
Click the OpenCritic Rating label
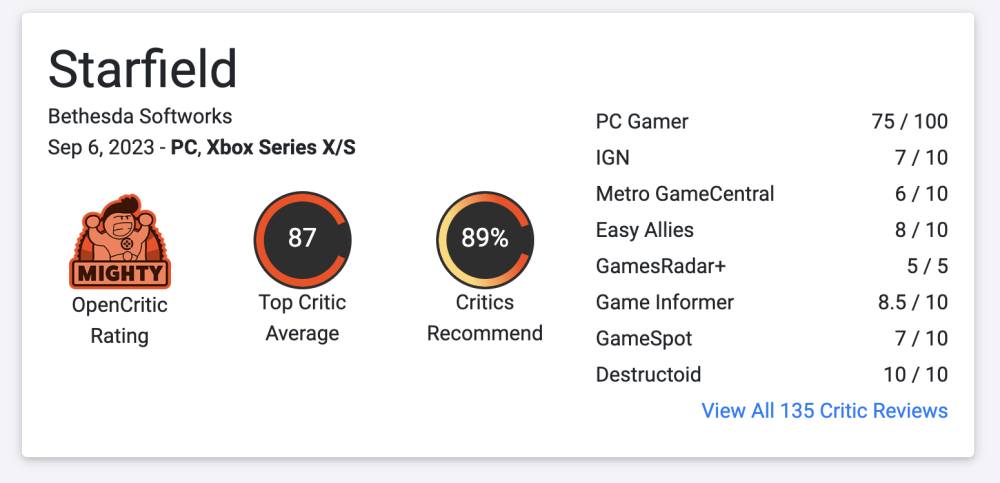(120, 319)
